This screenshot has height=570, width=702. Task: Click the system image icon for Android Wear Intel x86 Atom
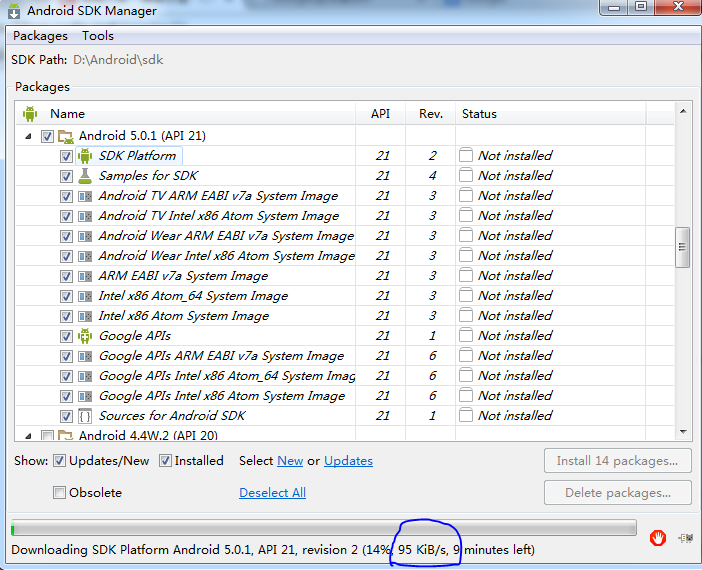coord(85,256)
